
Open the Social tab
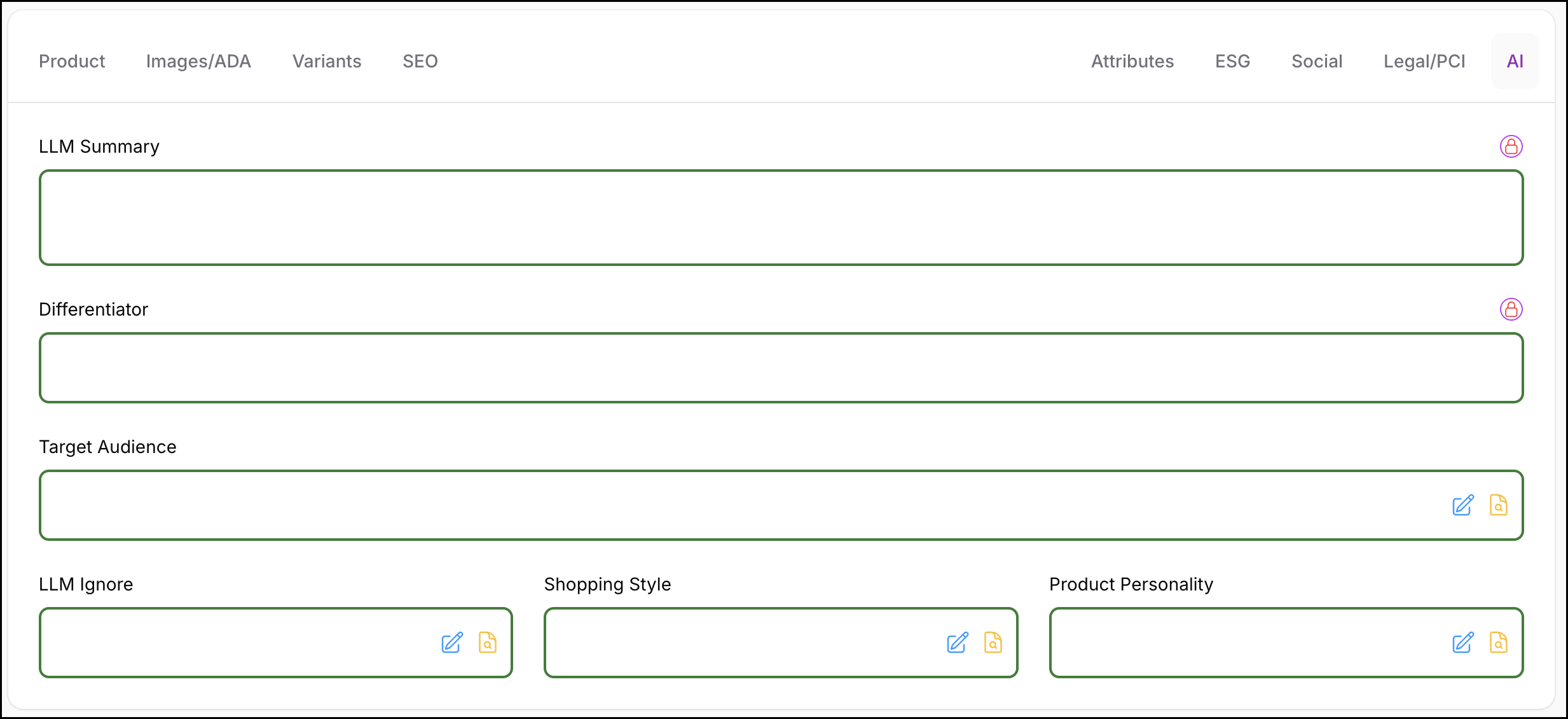point(1317,61)
